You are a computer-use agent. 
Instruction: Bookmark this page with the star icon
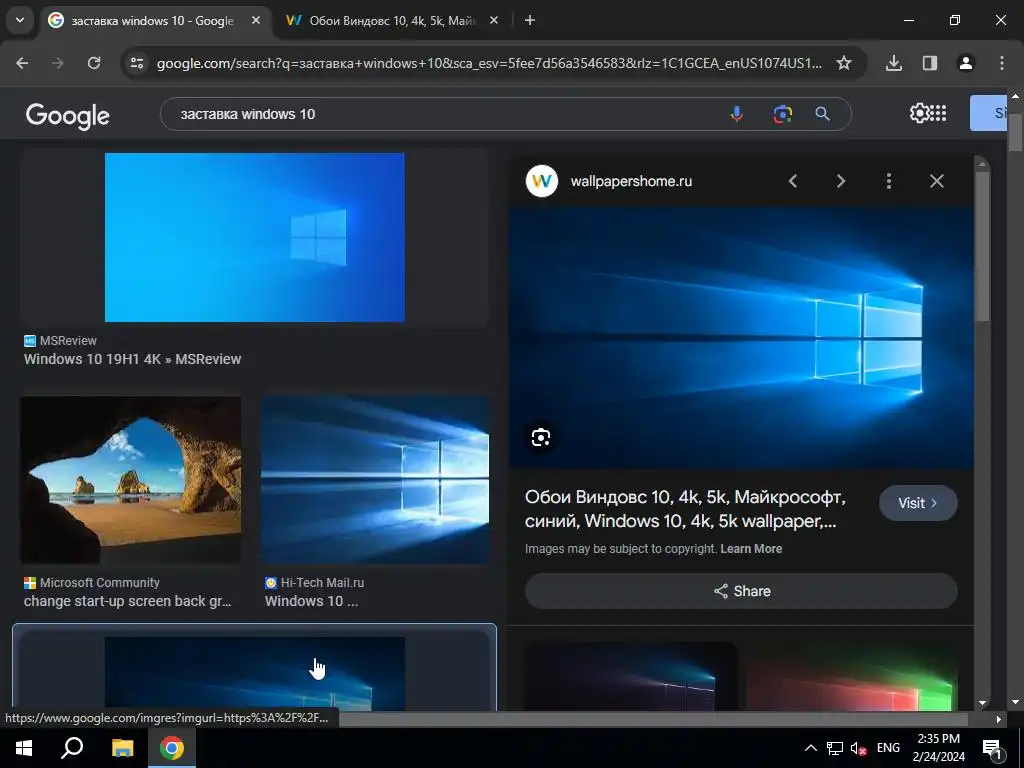click(x=844, y=63)
